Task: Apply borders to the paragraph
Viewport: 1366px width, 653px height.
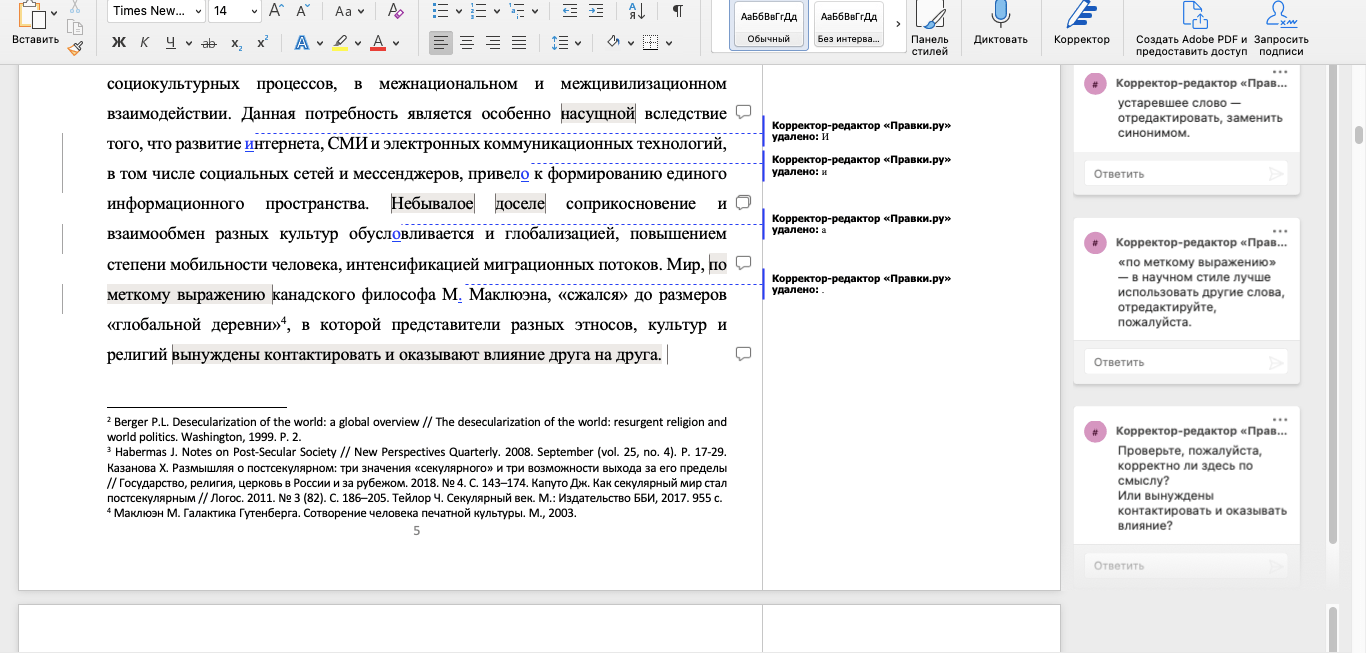Action: [650, 43]
